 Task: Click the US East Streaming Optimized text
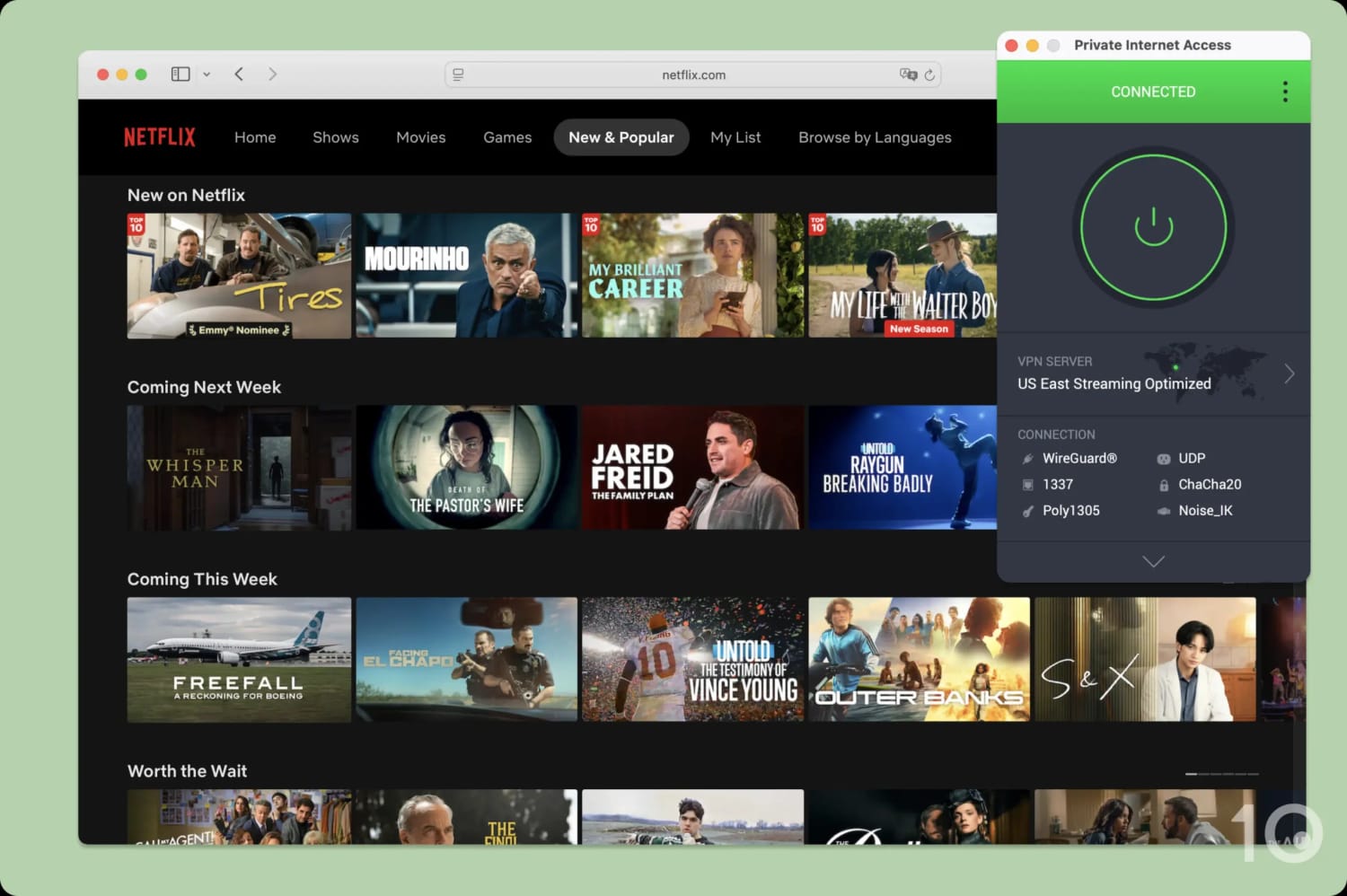tap(1114, 383)
